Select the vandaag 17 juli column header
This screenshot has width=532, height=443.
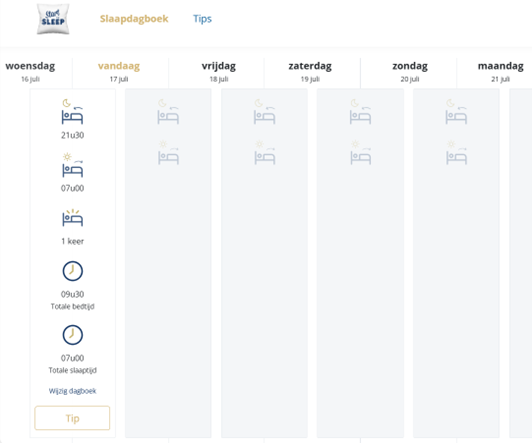point(119,72)
